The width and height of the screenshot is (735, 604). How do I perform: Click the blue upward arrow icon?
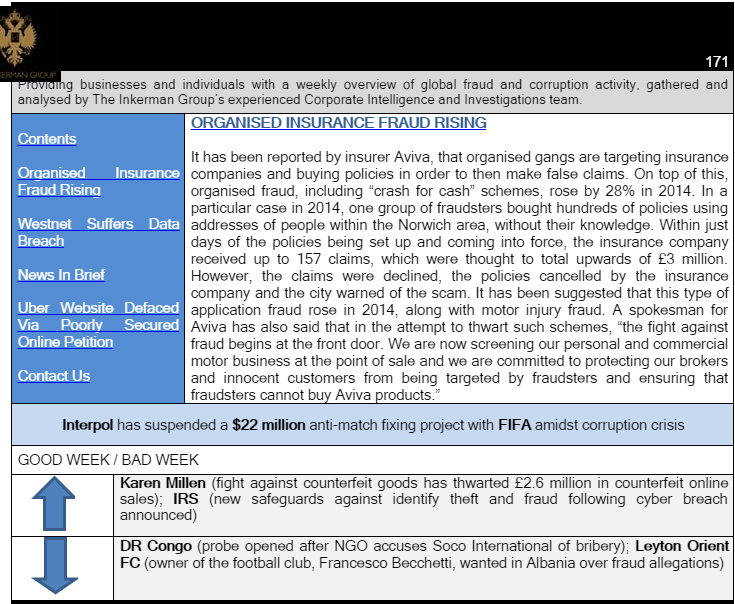(x=54, y=504)
